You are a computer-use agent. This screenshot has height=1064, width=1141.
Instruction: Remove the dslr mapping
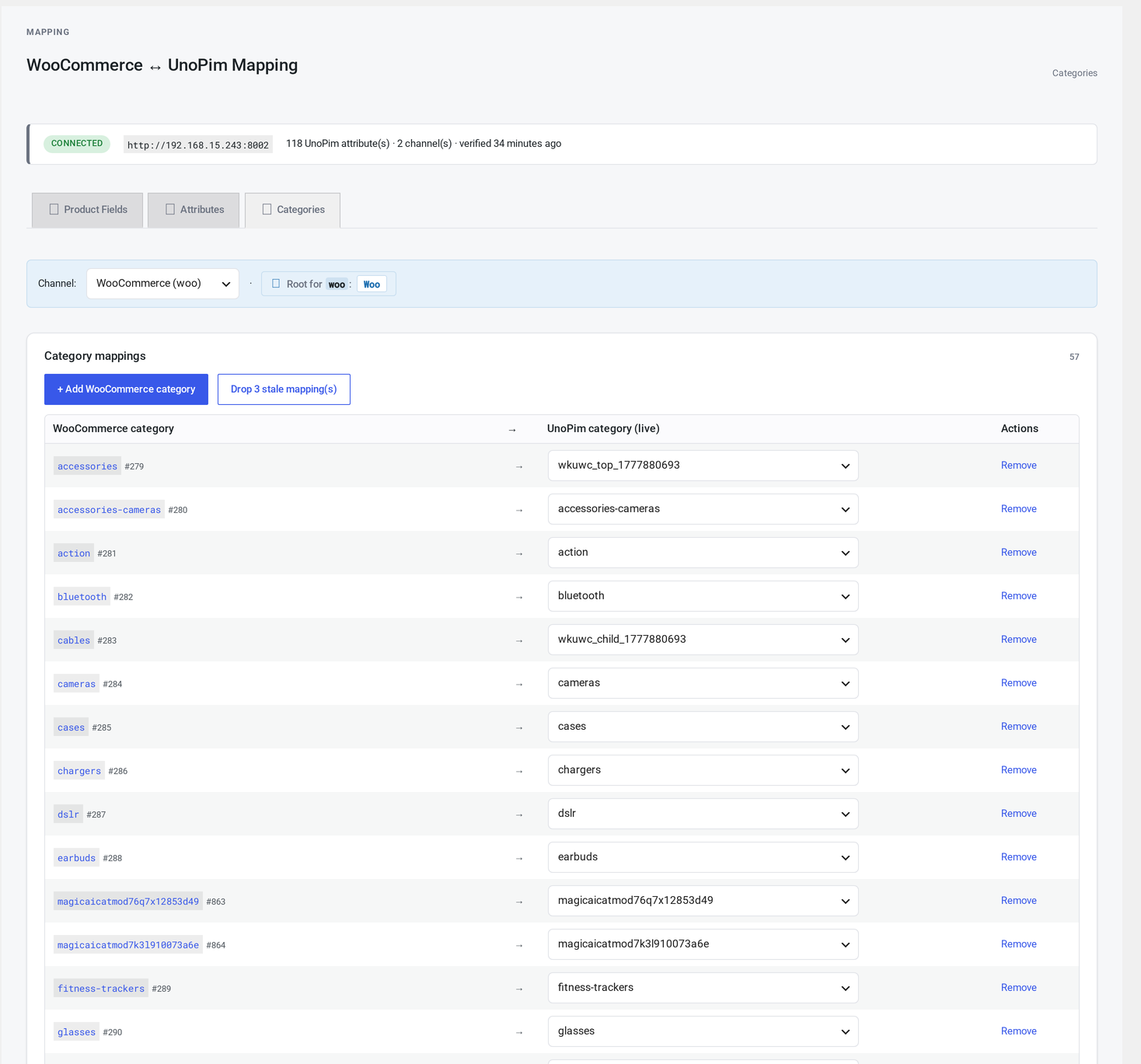click(1018, 814)
